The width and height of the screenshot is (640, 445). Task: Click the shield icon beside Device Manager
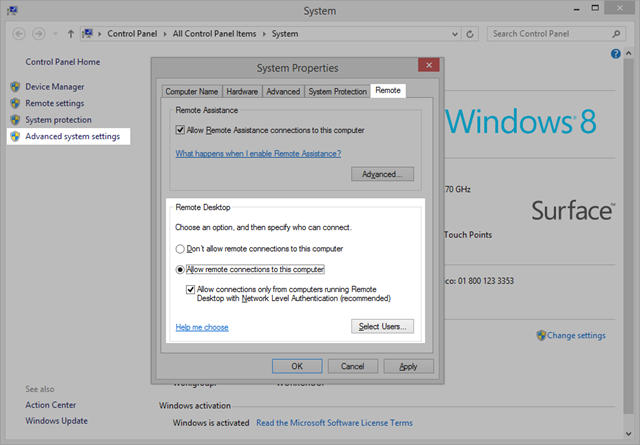point(15,87)
